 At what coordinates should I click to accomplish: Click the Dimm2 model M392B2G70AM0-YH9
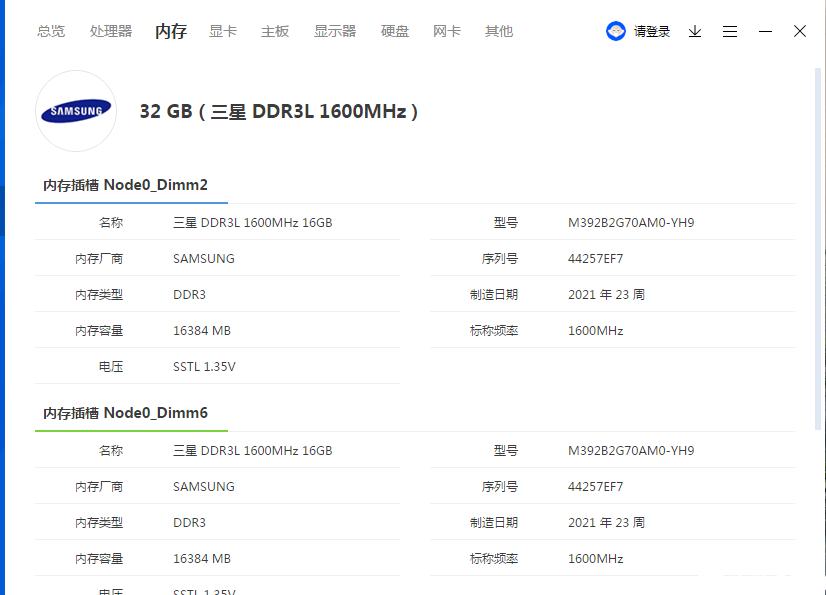point(631,222)
